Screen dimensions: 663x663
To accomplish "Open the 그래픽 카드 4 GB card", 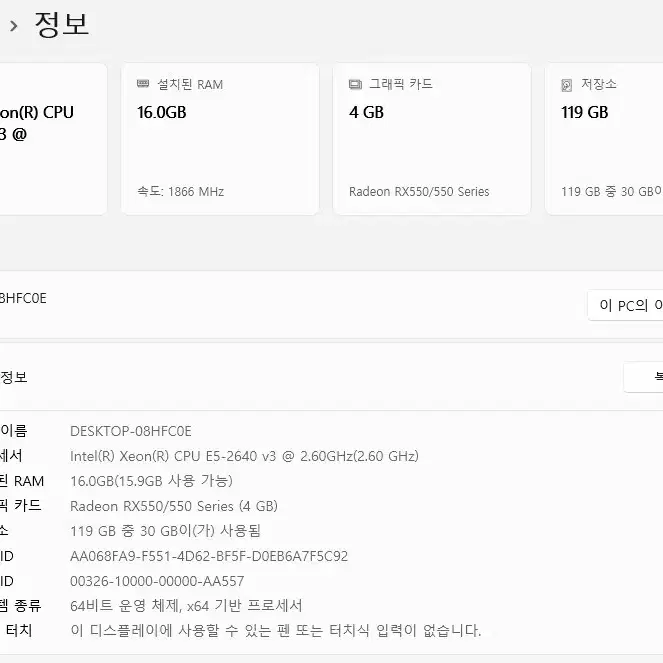I will coord(432,139).
